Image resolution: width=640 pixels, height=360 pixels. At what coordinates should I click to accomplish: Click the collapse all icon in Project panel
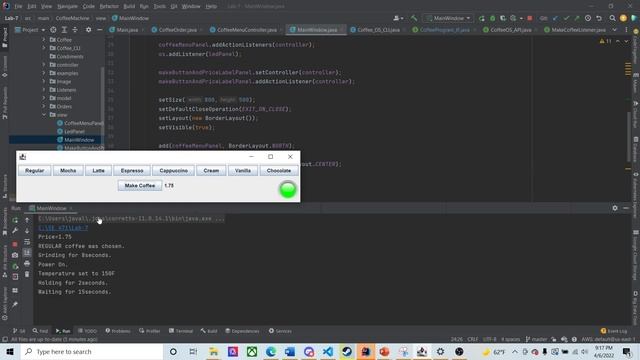pyautogui.click(x=75, y=30)
